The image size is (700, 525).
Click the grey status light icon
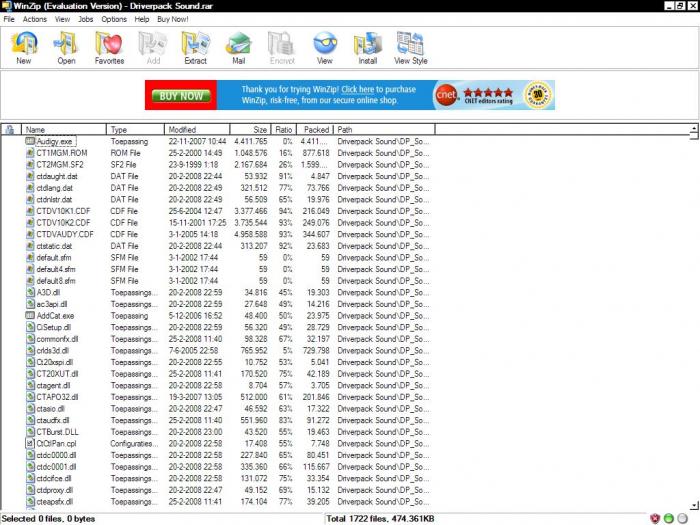[x=683, y=518]
